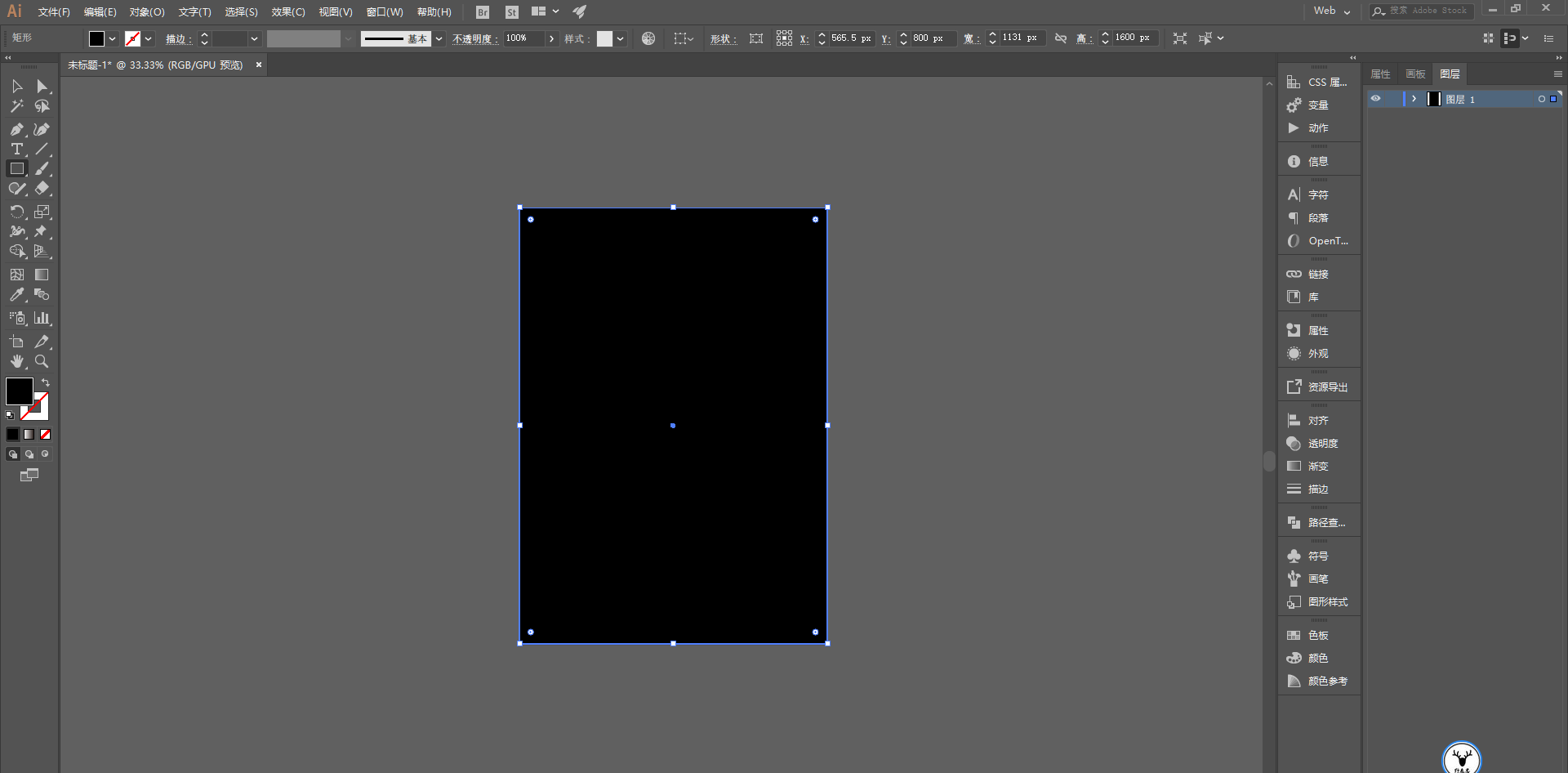Select the Eyedropper tool
This screenshot has width=1568, height=773.
[16, 295]
